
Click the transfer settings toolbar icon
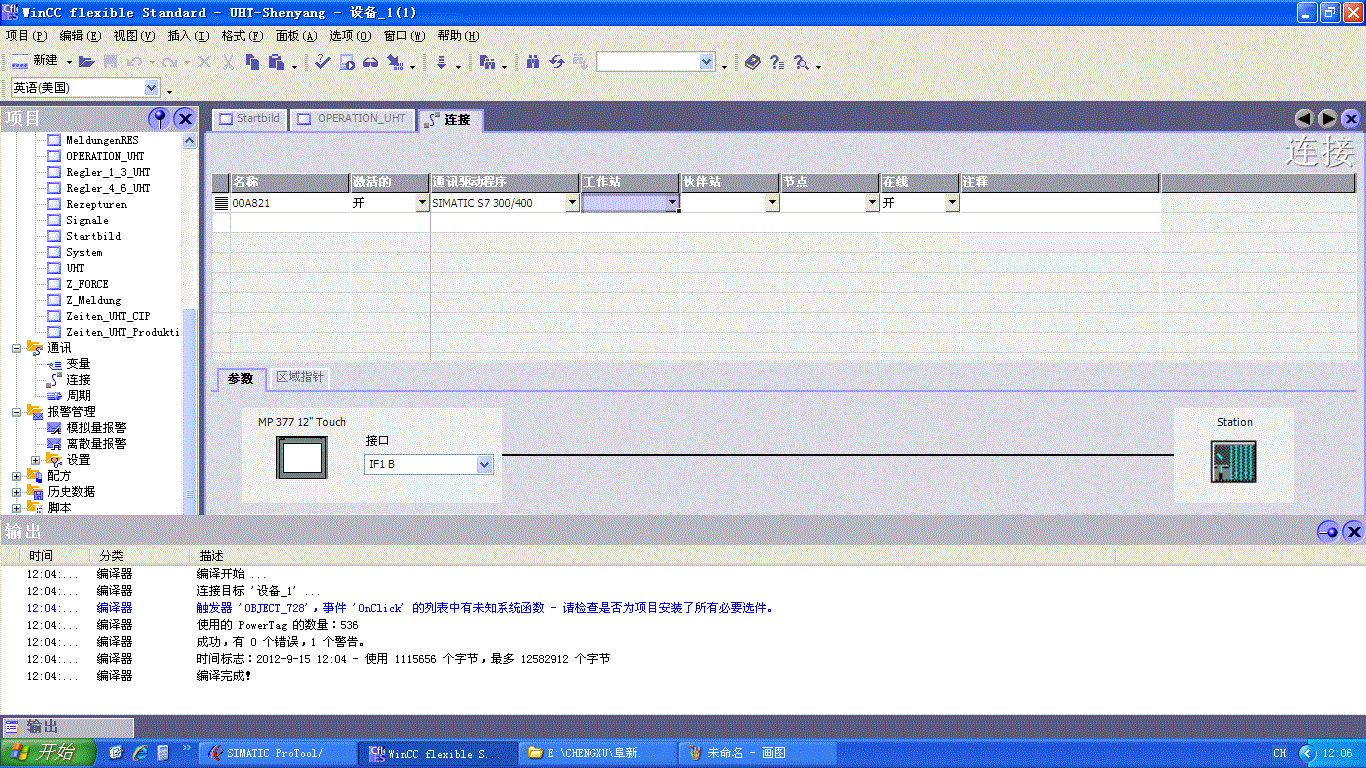[x=395, y=62]
